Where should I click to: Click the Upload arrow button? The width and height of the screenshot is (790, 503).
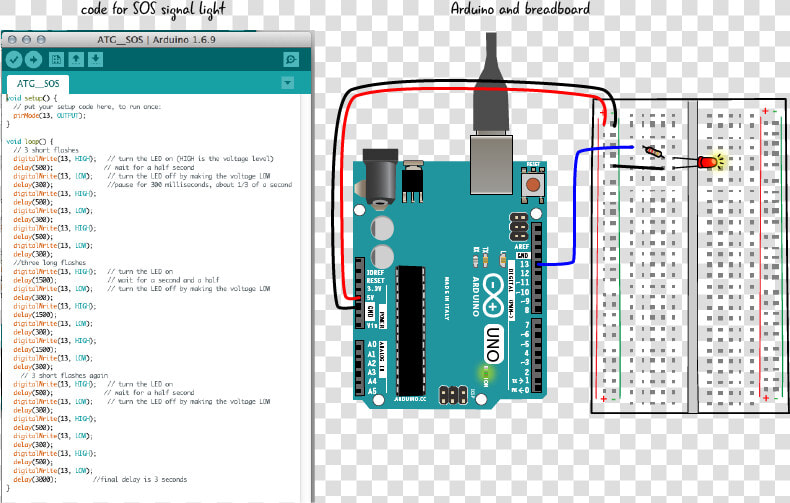33,60
